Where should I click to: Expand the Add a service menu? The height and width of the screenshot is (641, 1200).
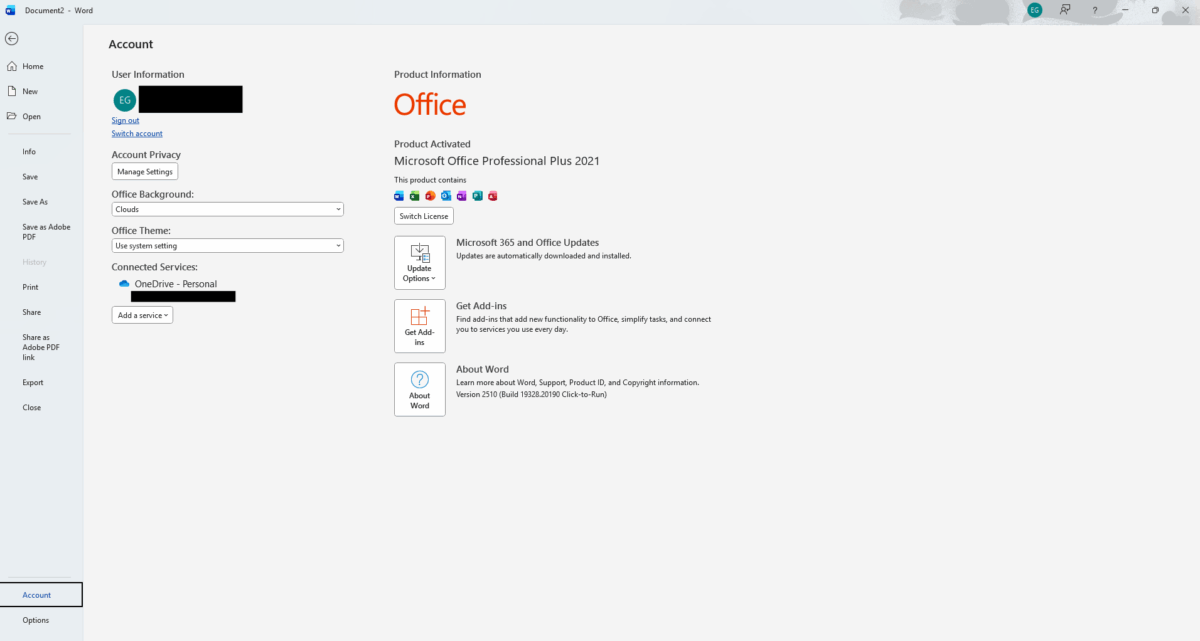[x=141, y=314]
